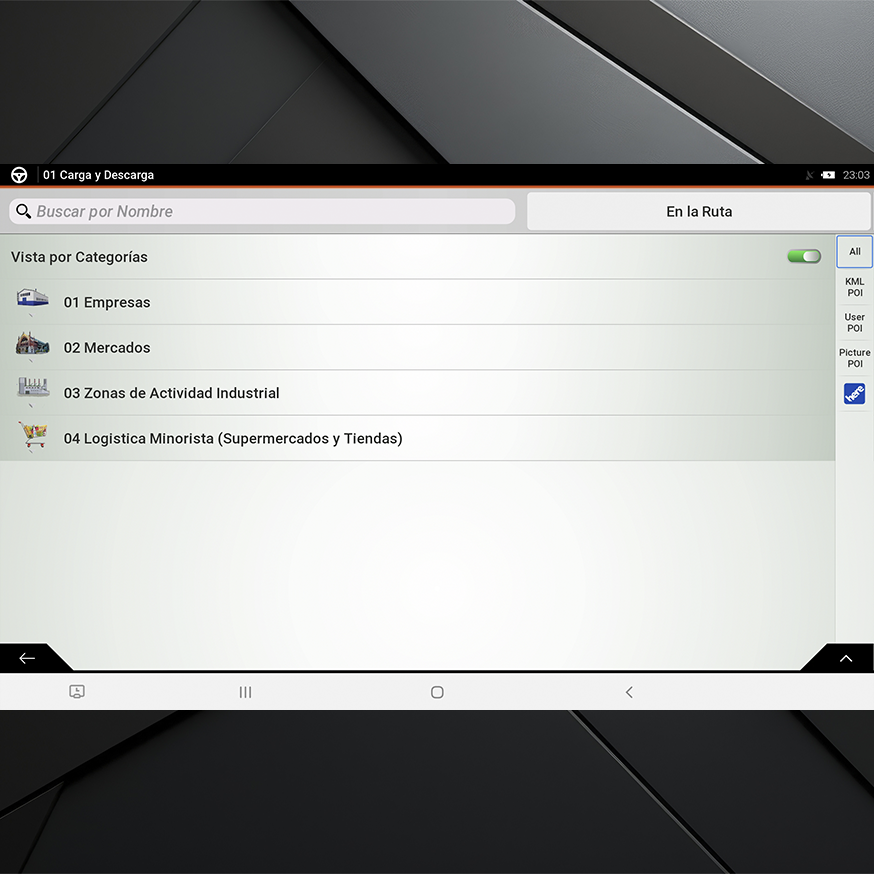Open 03 Zonas de Actividad Industrial
Viewport: 874px width, 874px height.
(172, 393)
